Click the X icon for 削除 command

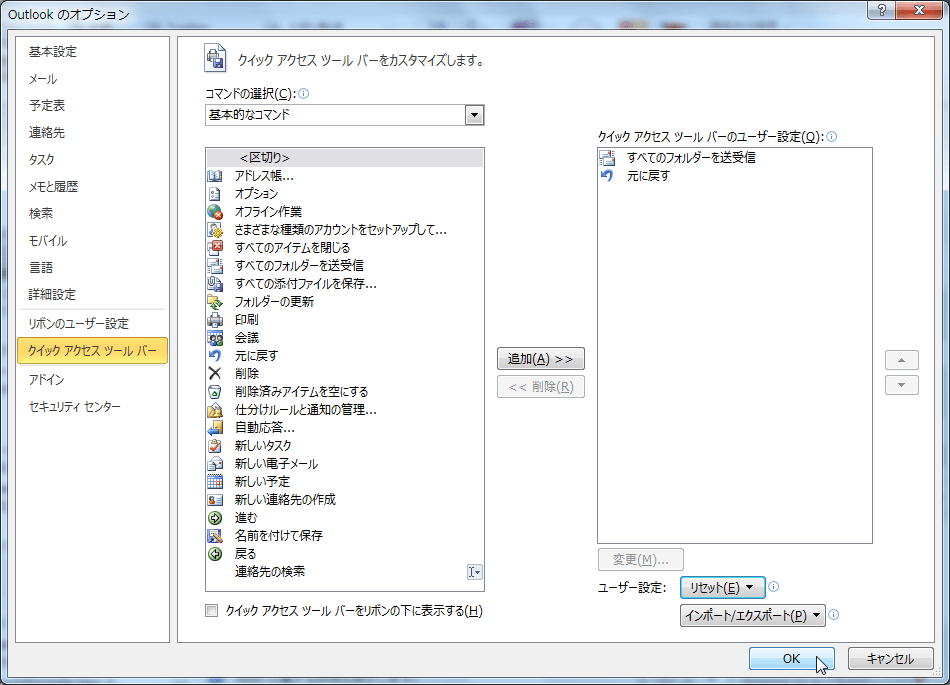click(x=215, y=374)
